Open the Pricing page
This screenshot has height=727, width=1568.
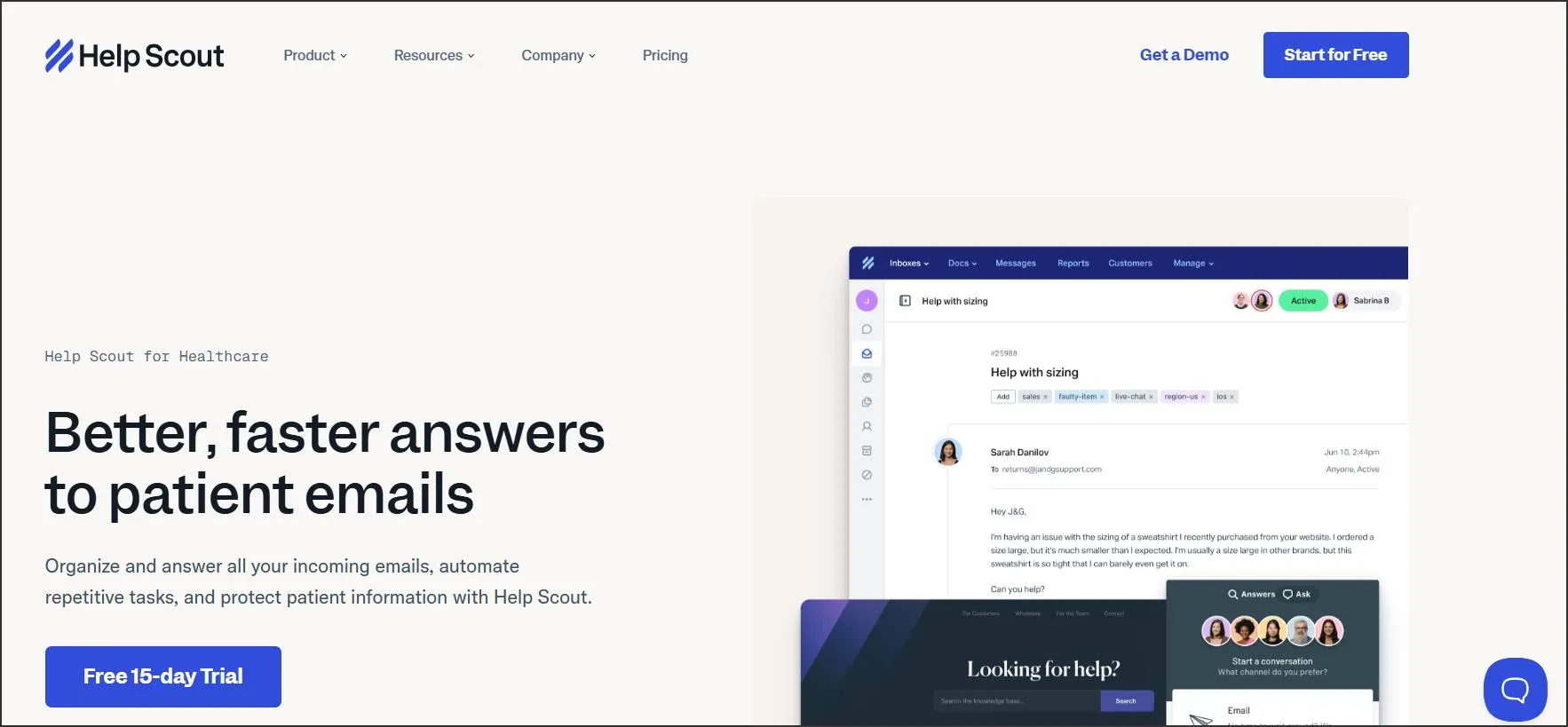665,55
